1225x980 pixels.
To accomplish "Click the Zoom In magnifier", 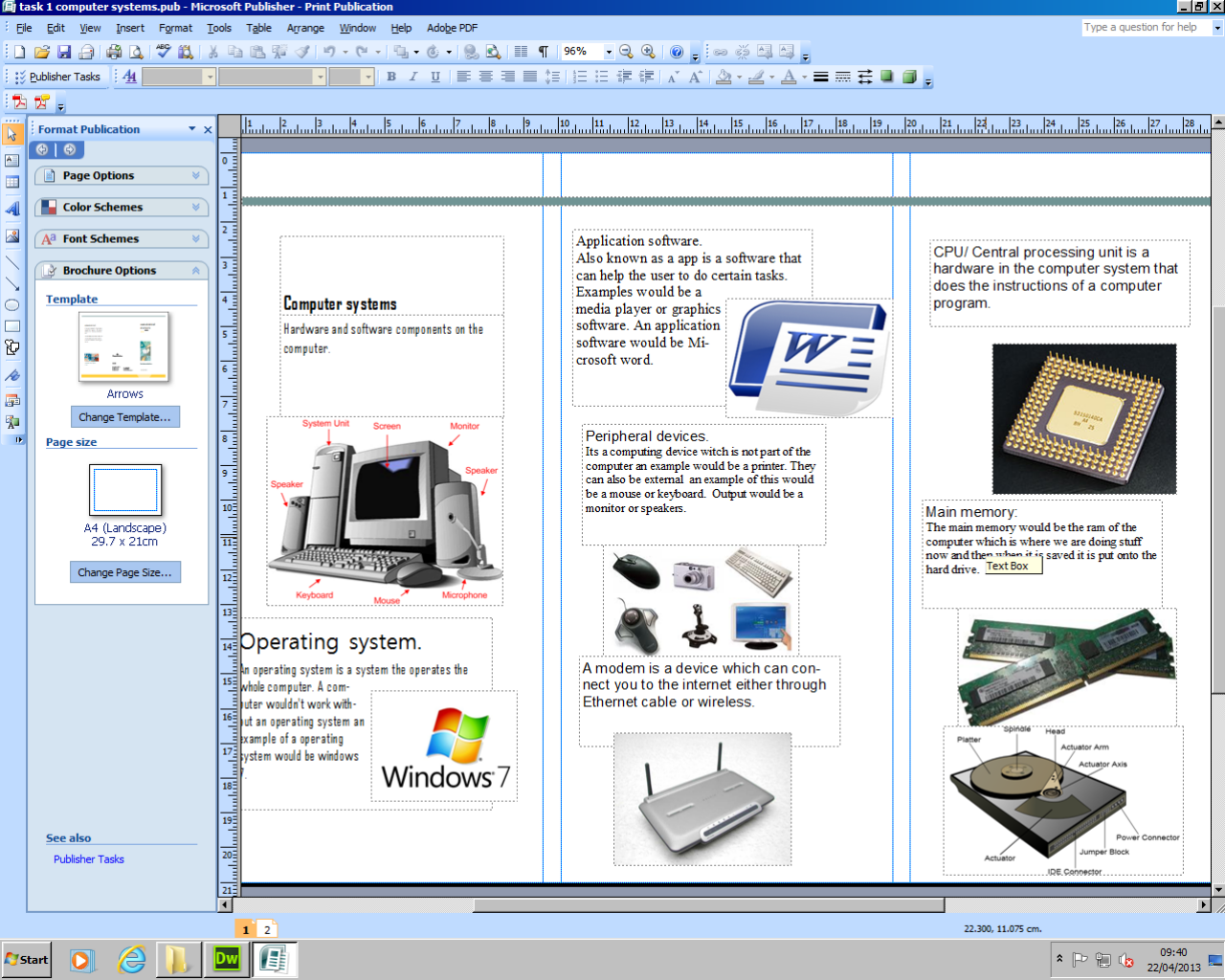I will [x=648, y=52].
